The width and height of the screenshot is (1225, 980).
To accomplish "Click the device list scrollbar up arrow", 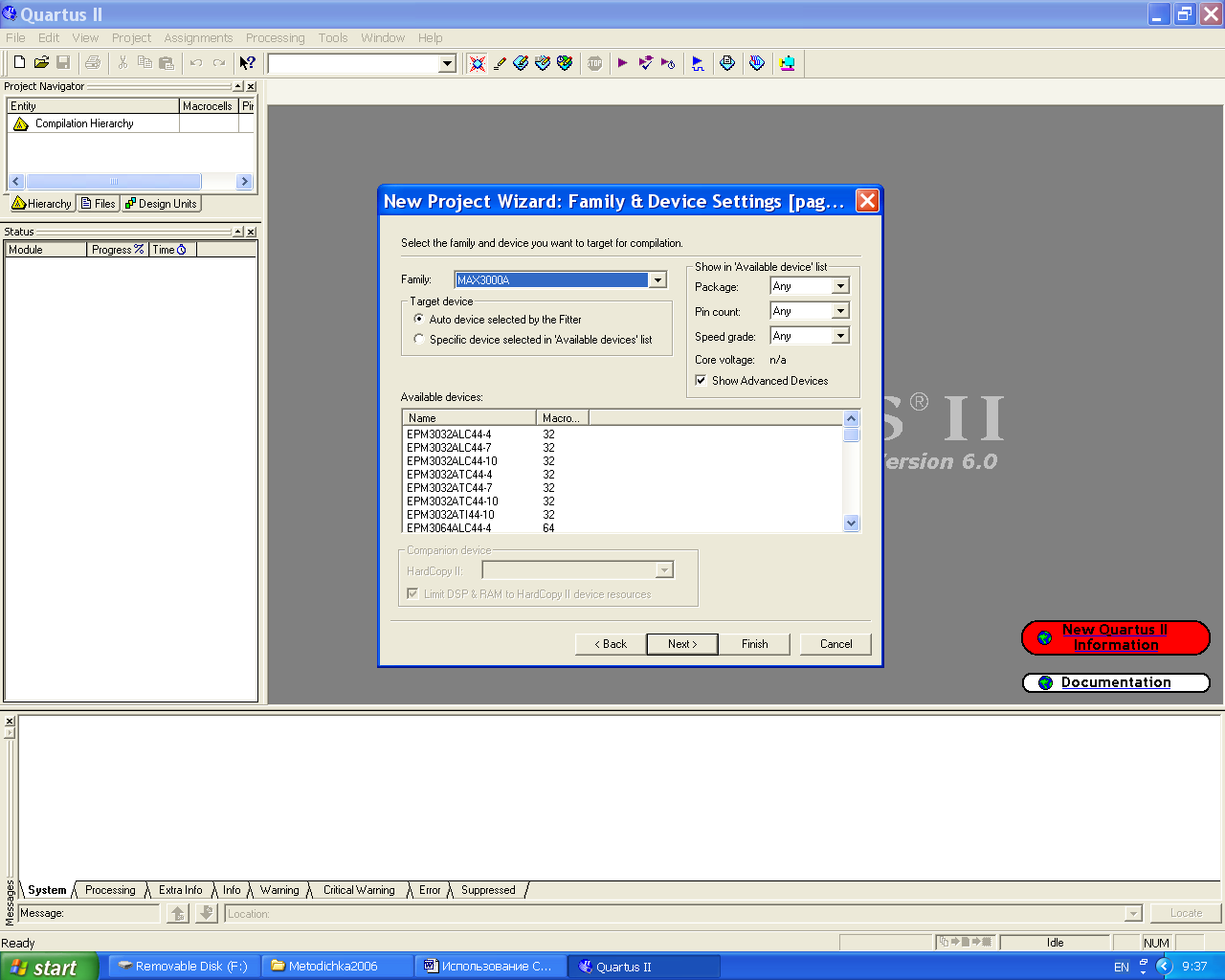I will click(x=852, y=418).
